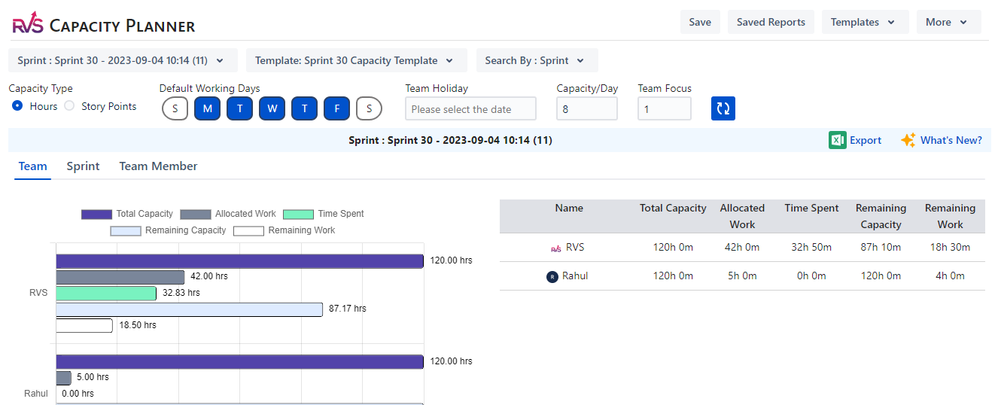Toggle Wednesday working day
This screenshot has height=405, width=998.
pyautogui.click(x=272, y=109)
